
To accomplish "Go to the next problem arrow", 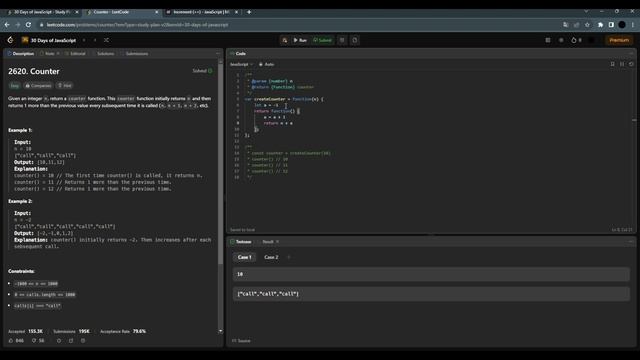I will (x=95, y=40).
